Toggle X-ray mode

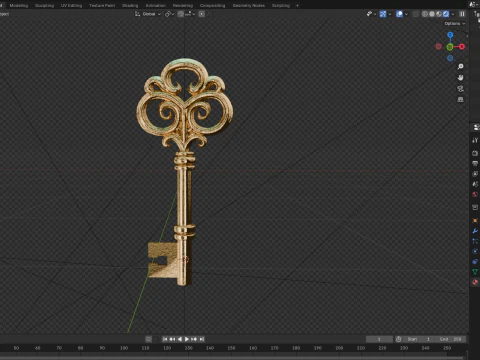click(415, 14)
